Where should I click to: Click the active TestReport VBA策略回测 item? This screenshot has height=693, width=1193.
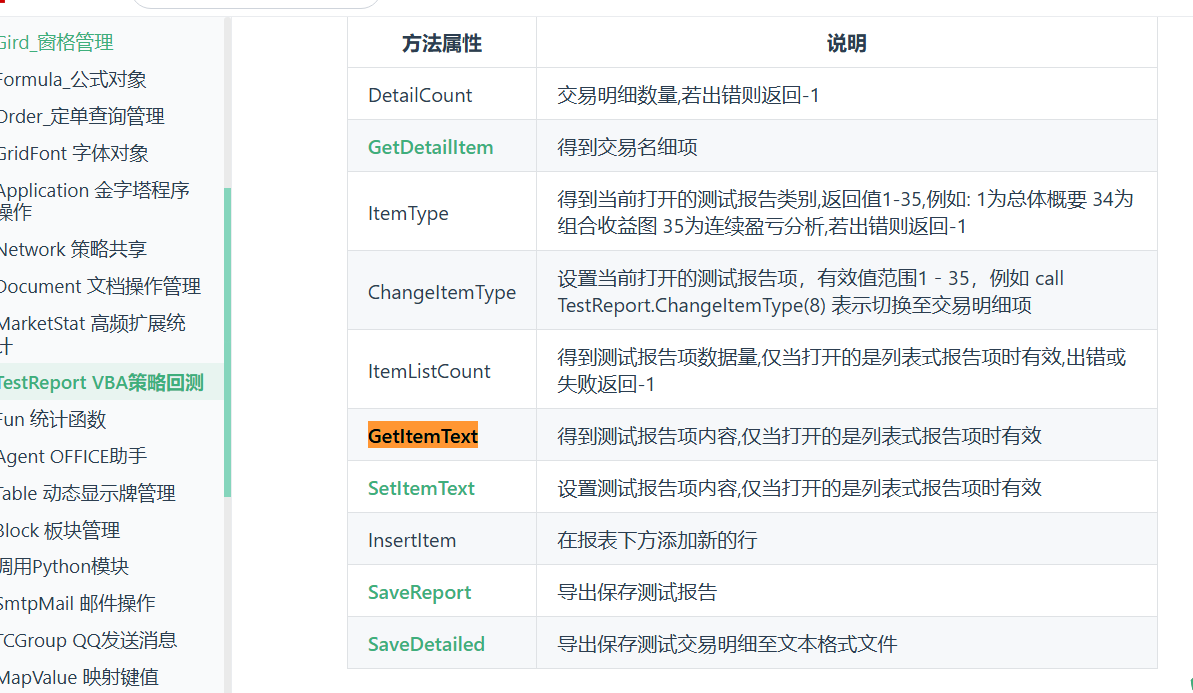[x=101, y=382]
